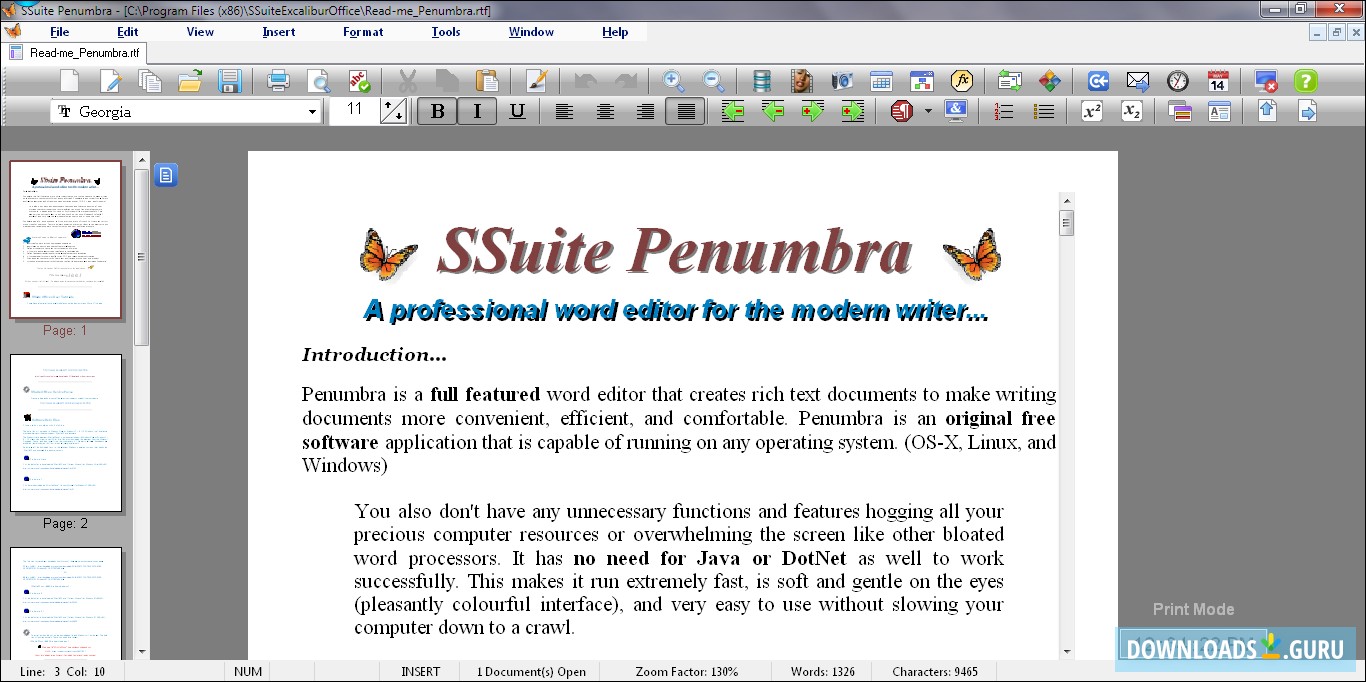
Task: Open the Format menu
Action: point(362,31)
